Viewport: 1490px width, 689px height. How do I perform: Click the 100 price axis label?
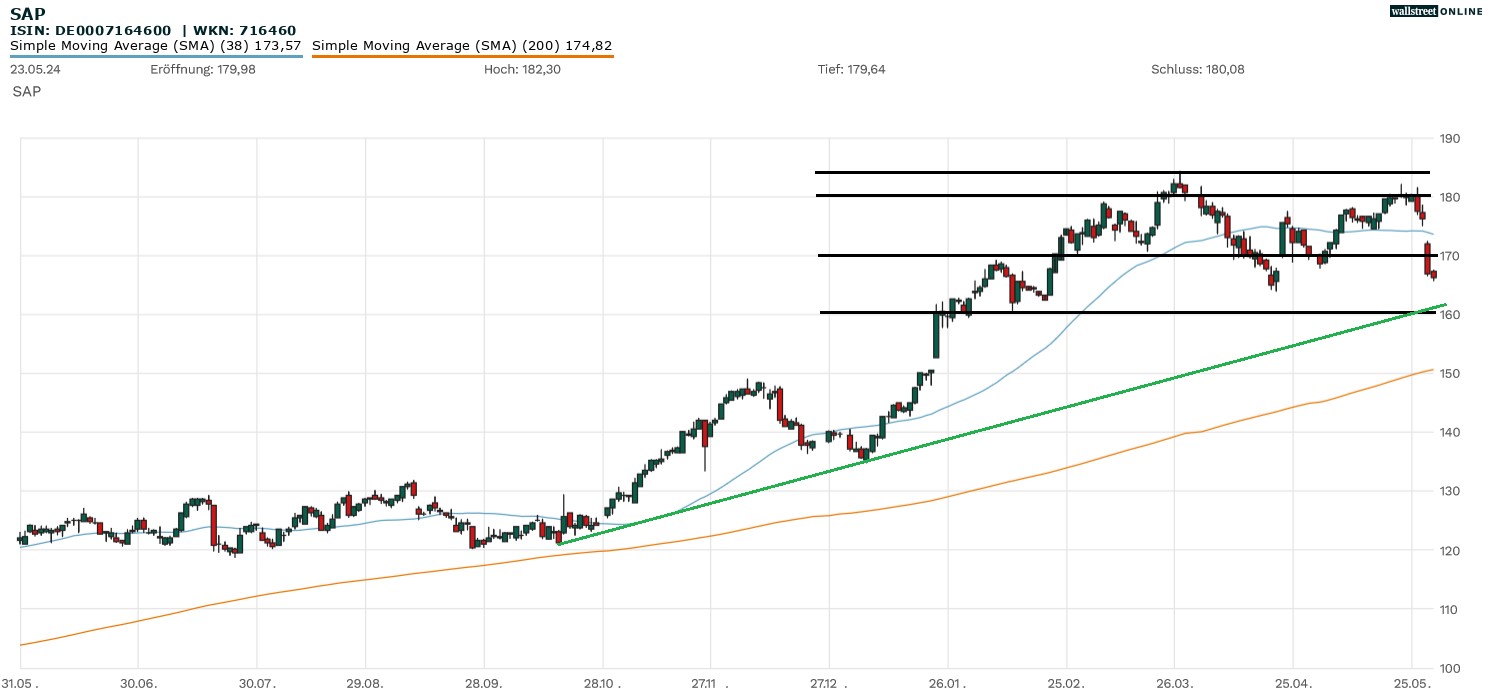click(x=1449, y=668)
